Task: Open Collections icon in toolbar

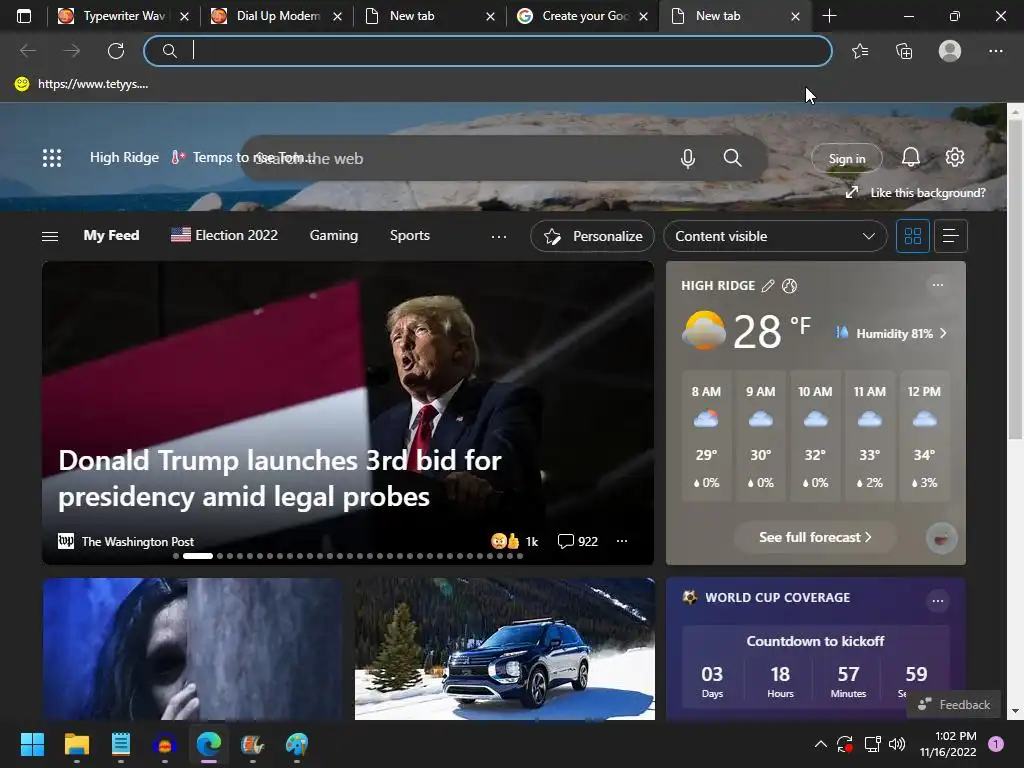Action: click(x=904, y=51)
